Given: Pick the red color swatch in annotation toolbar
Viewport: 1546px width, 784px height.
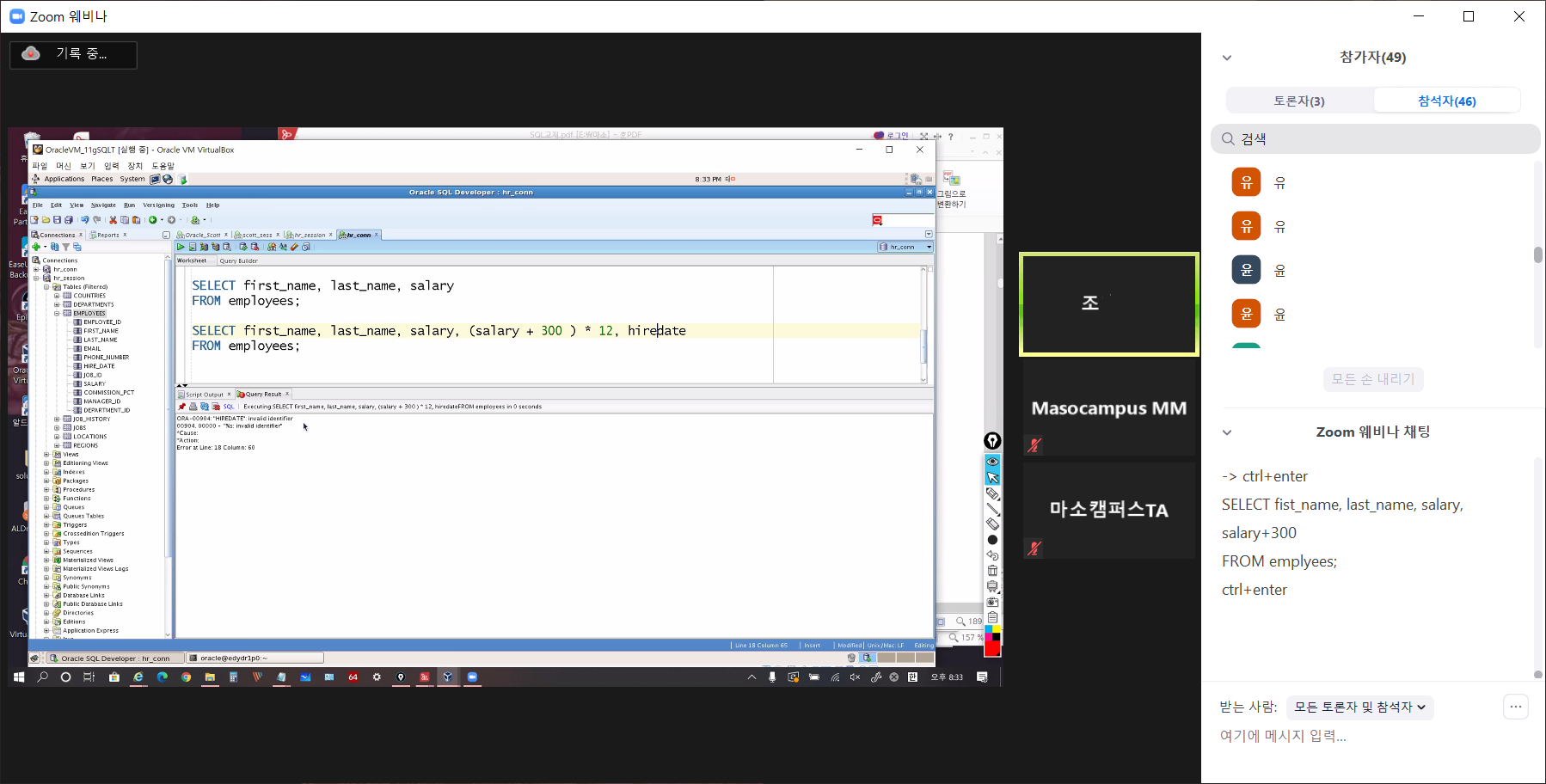Looking at the screenshot, I should point(992,649).
